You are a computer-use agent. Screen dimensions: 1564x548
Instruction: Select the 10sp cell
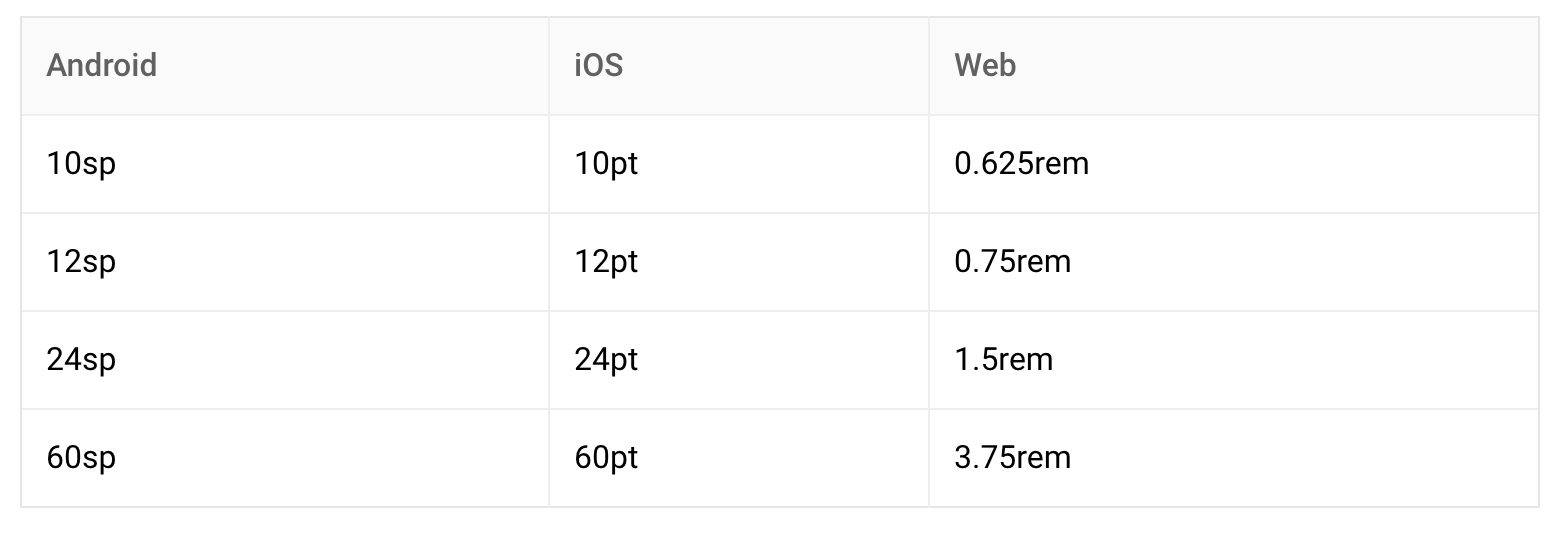tap(285, 164)
